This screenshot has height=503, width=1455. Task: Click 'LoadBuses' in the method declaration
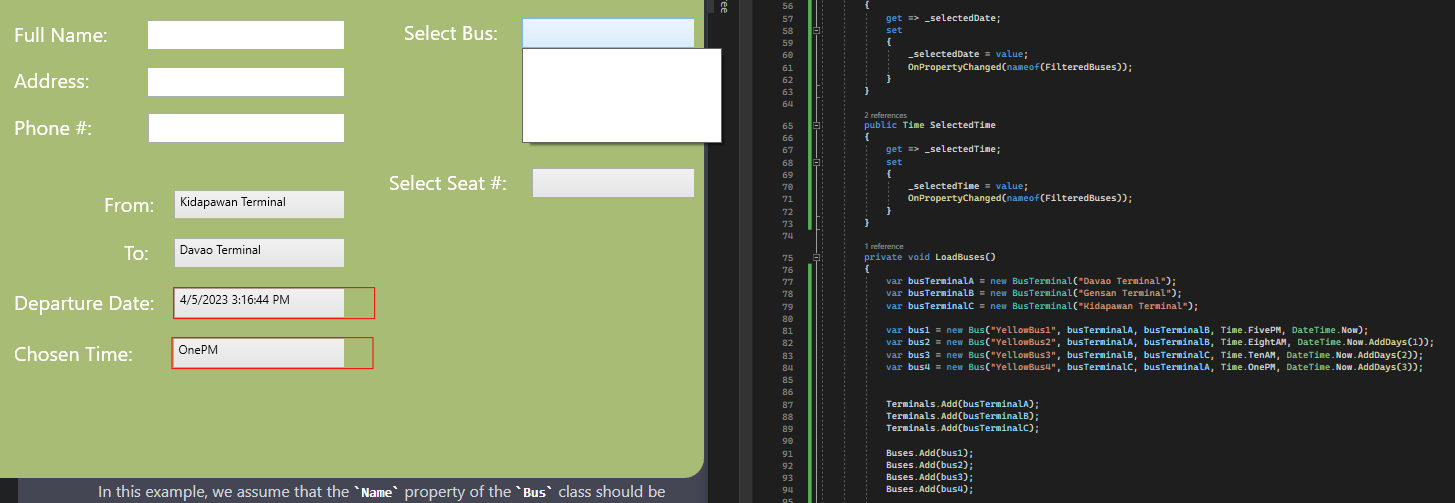click(958, 258)
